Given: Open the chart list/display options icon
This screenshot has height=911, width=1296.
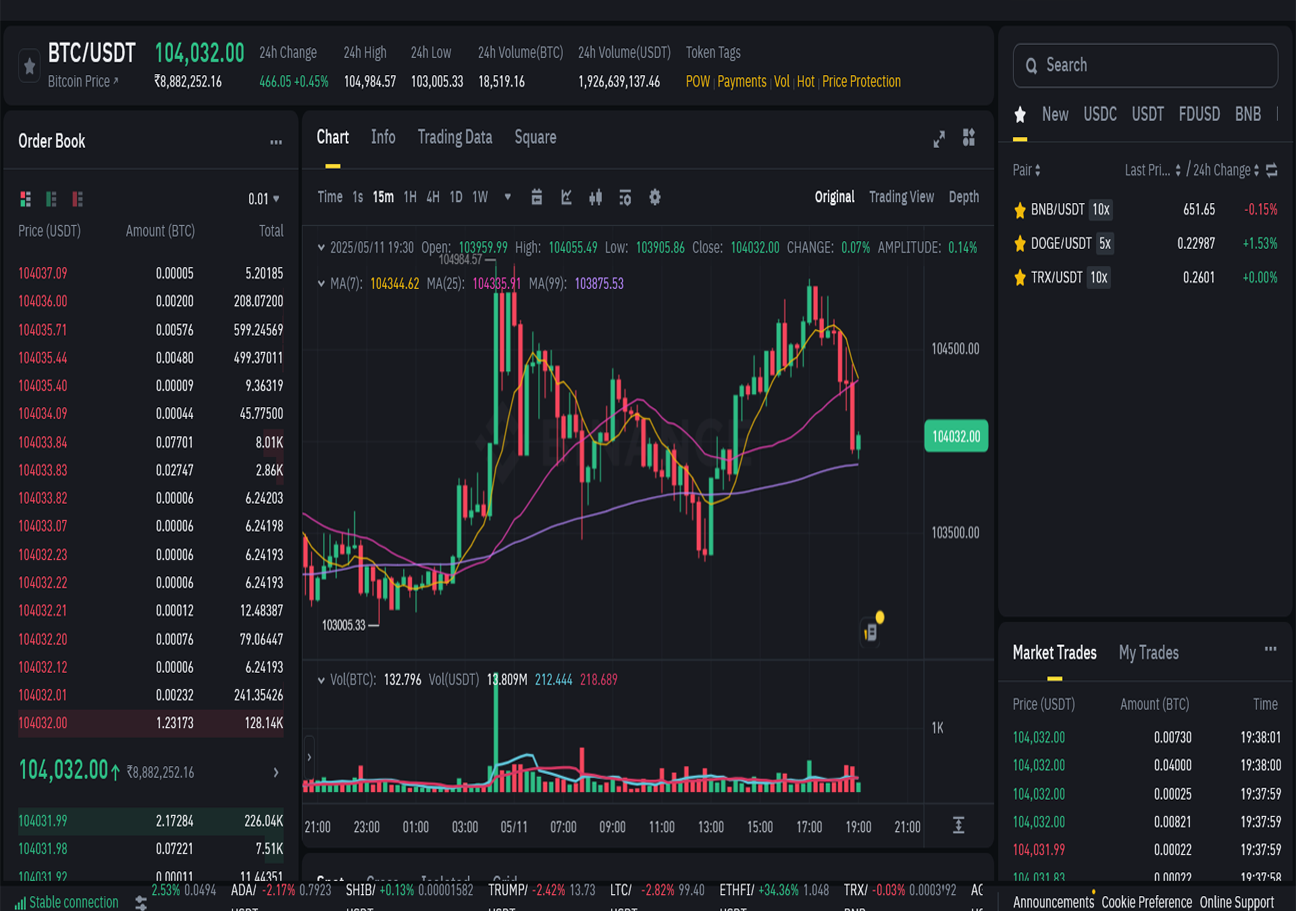Looking at the screenshot, I should (x=625, y=197).
